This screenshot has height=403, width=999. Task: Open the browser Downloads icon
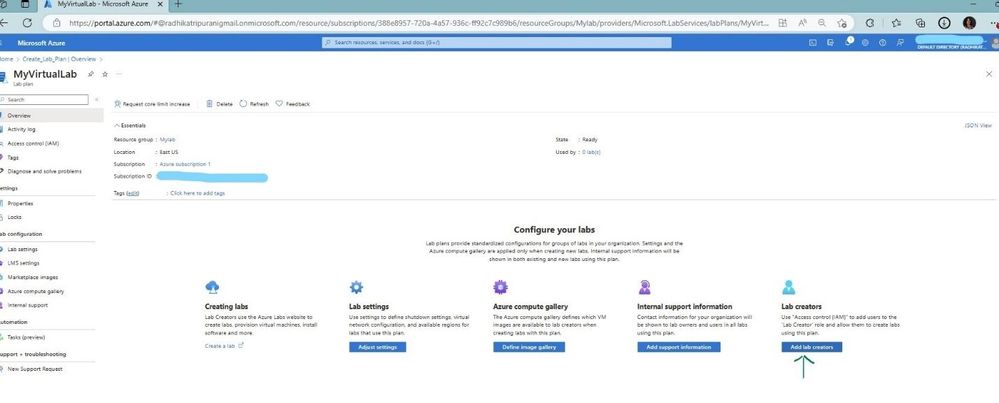[x=944, y=23]
